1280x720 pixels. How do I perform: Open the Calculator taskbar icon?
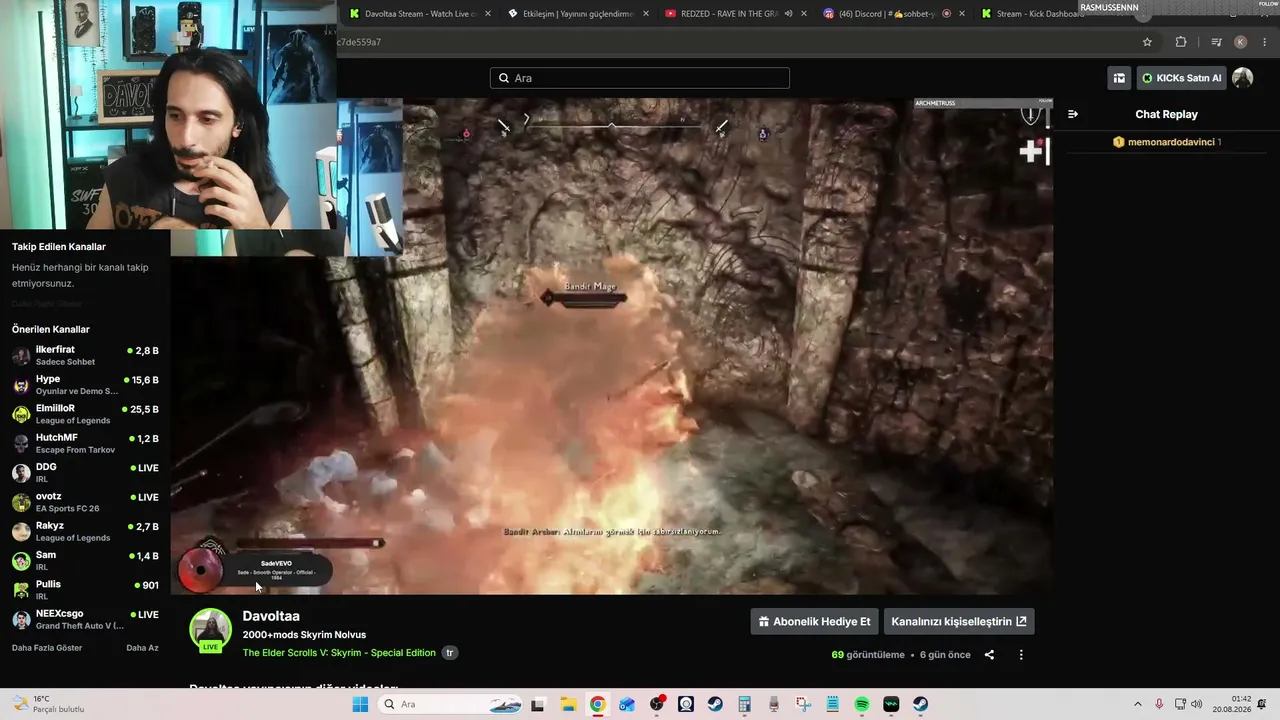point(744,704)
